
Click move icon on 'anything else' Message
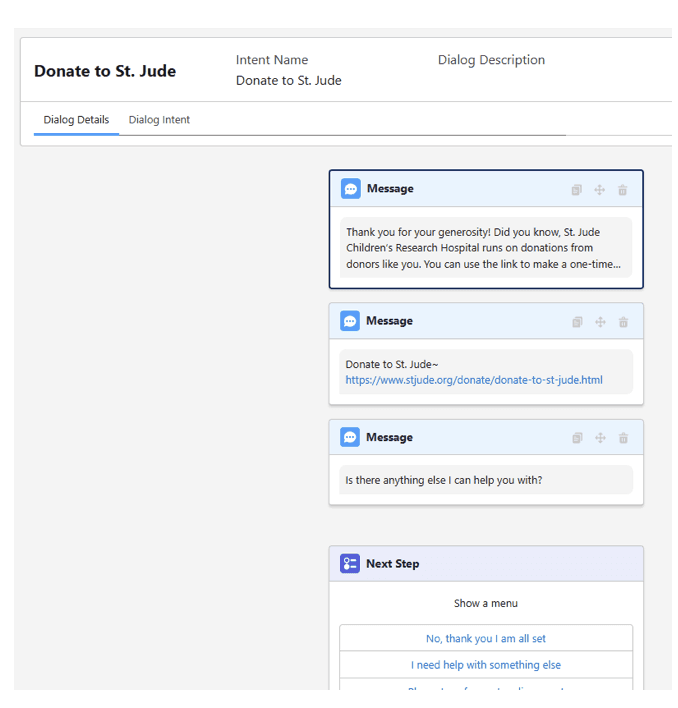tap(600, 438)
